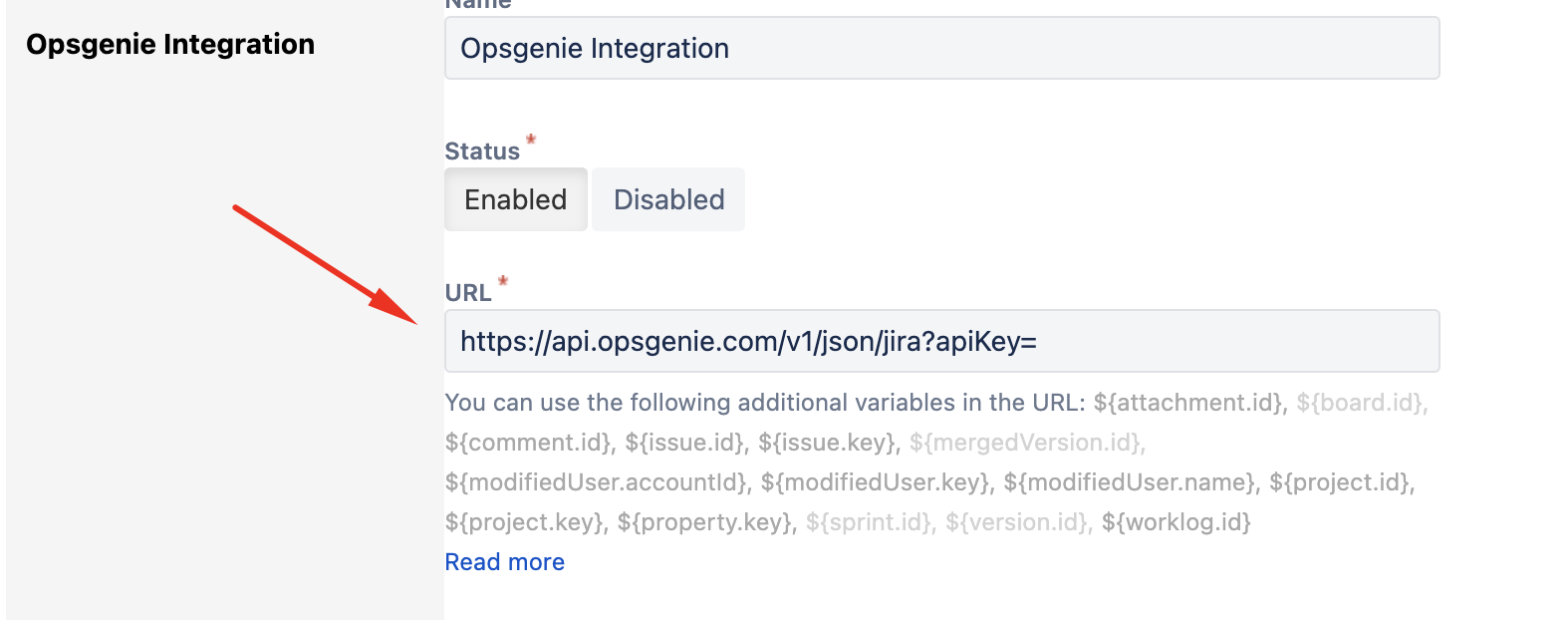Click the ${modifiedUser.key} variable
1568x620 pixels.
(x=878, y=482)
